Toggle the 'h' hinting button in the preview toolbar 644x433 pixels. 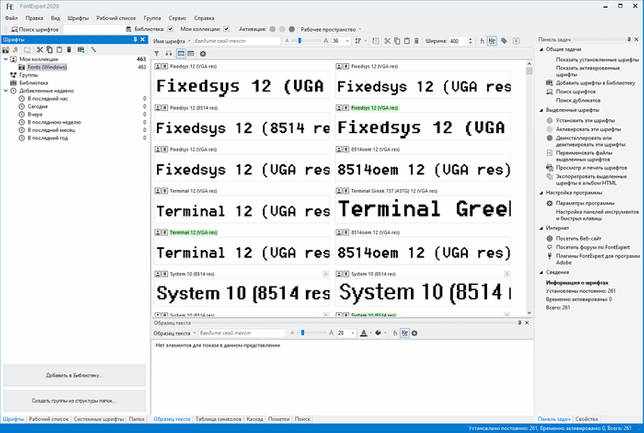click(482, 41)
